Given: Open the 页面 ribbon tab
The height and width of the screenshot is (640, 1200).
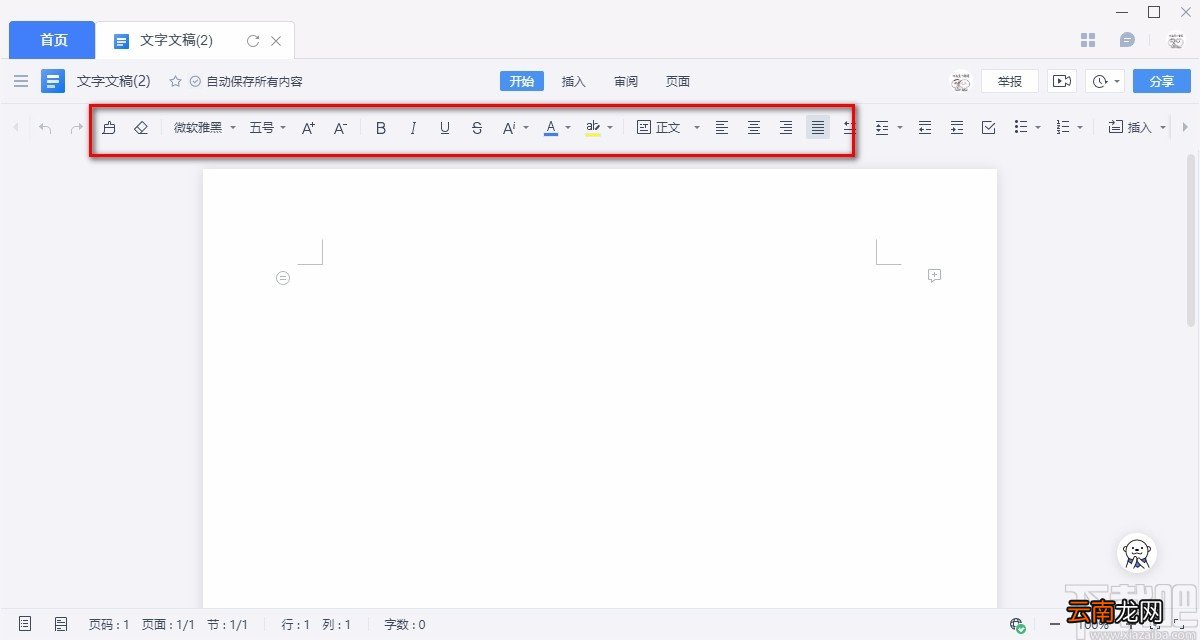Looking at the screenshot, I should tap(678, 81).
